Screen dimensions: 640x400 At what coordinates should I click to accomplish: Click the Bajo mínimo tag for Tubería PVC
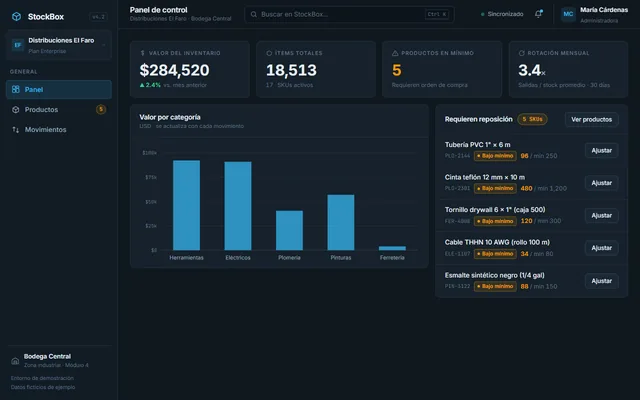(495, 156)
